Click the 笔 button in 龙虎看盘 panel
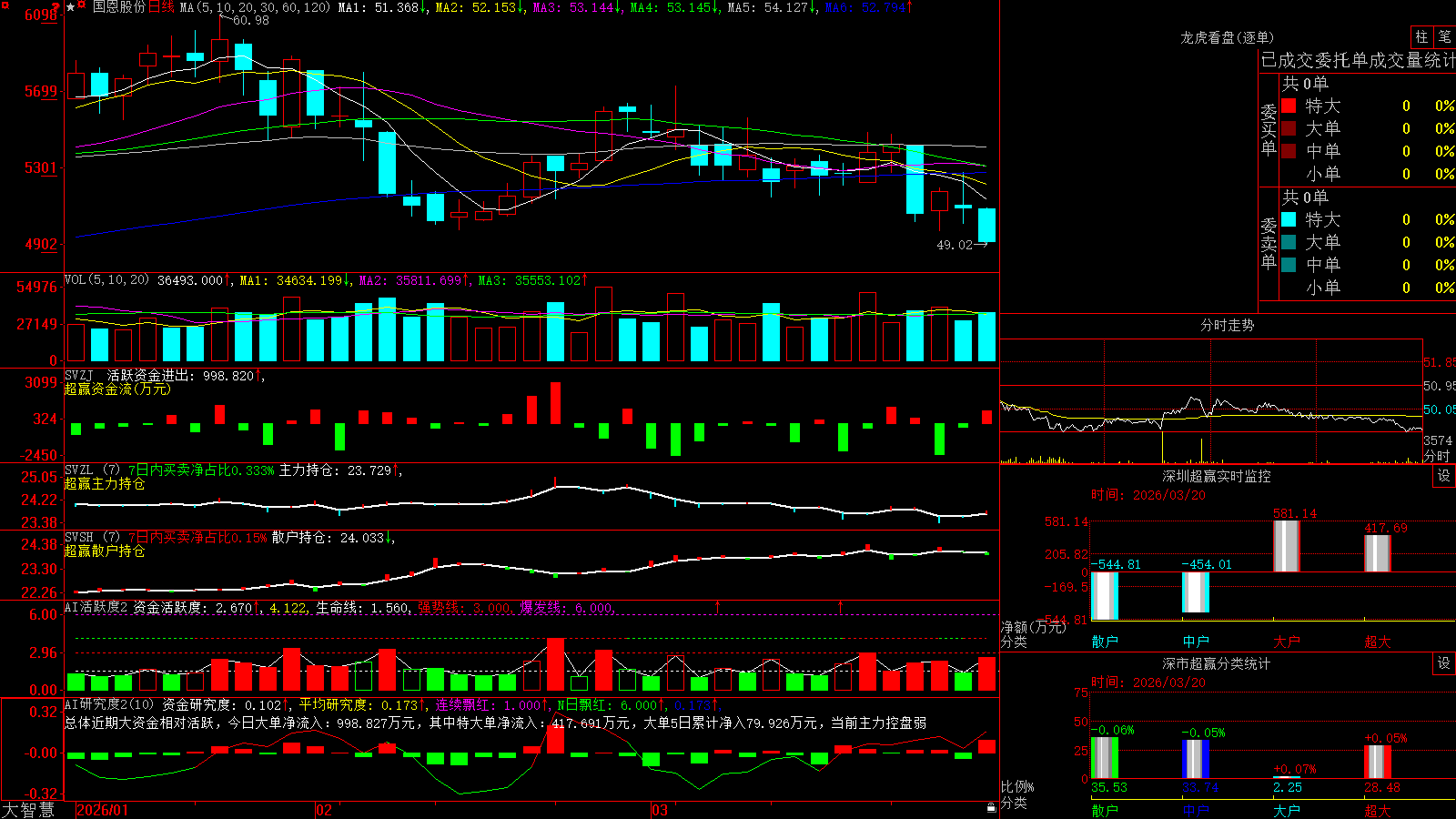 click(1444, 36)
